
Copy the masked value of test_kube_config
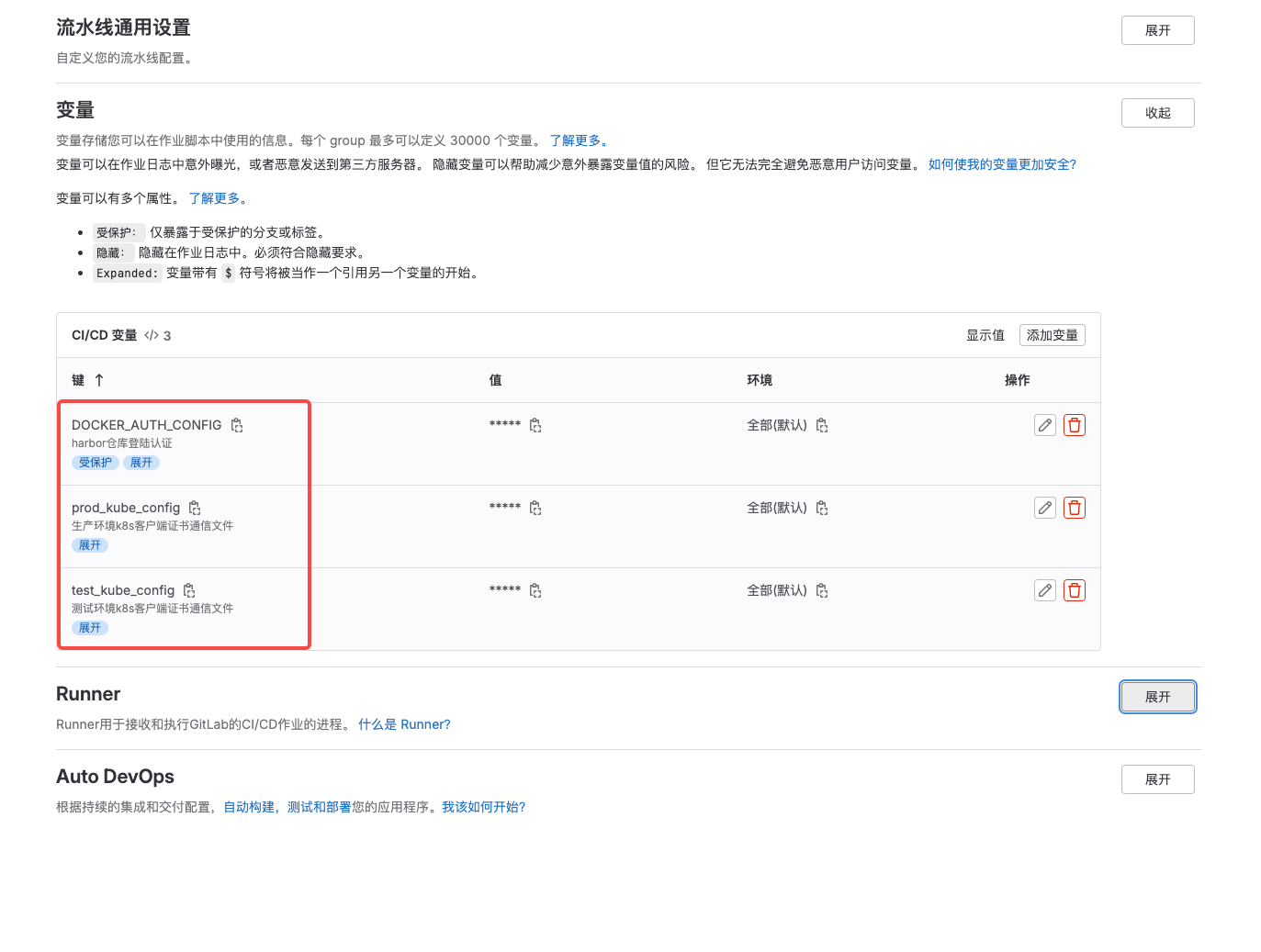535,590
